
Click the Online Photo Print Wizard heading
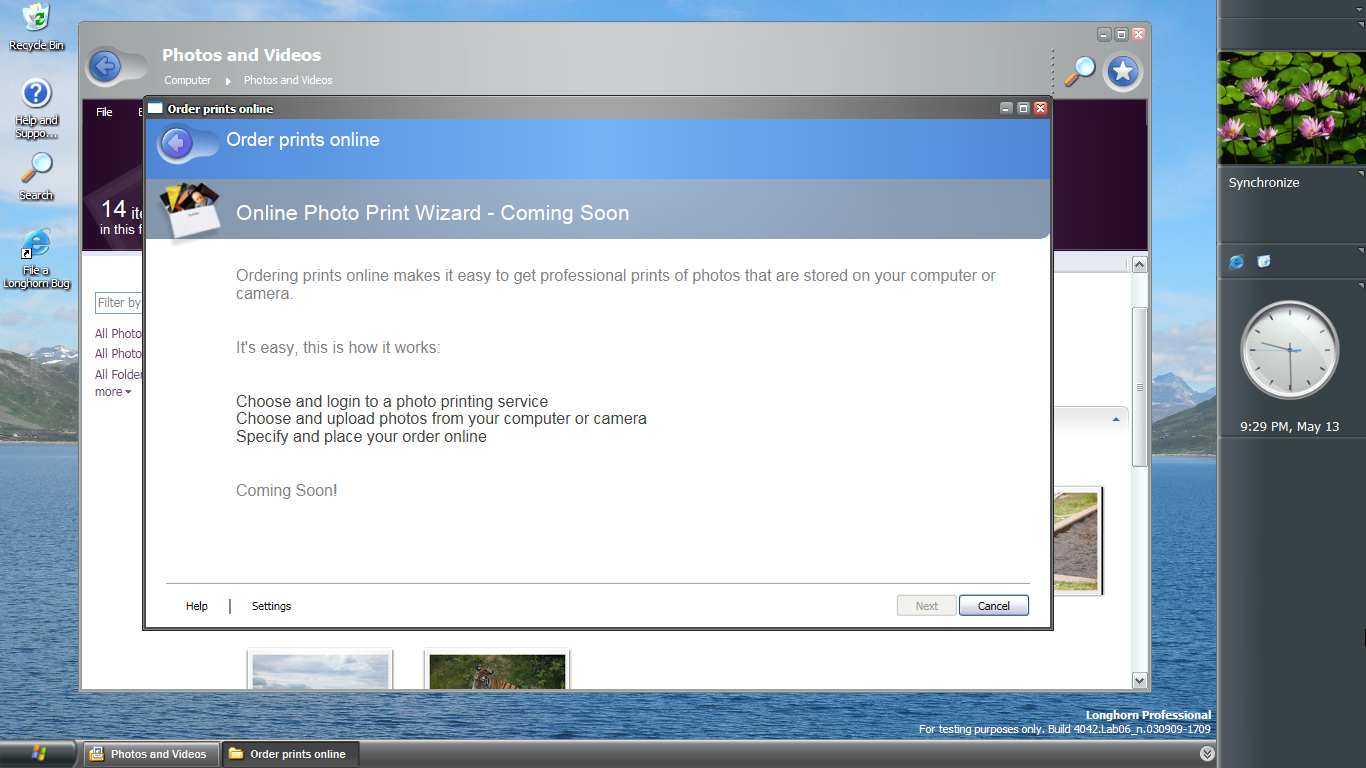click(433, 213)
